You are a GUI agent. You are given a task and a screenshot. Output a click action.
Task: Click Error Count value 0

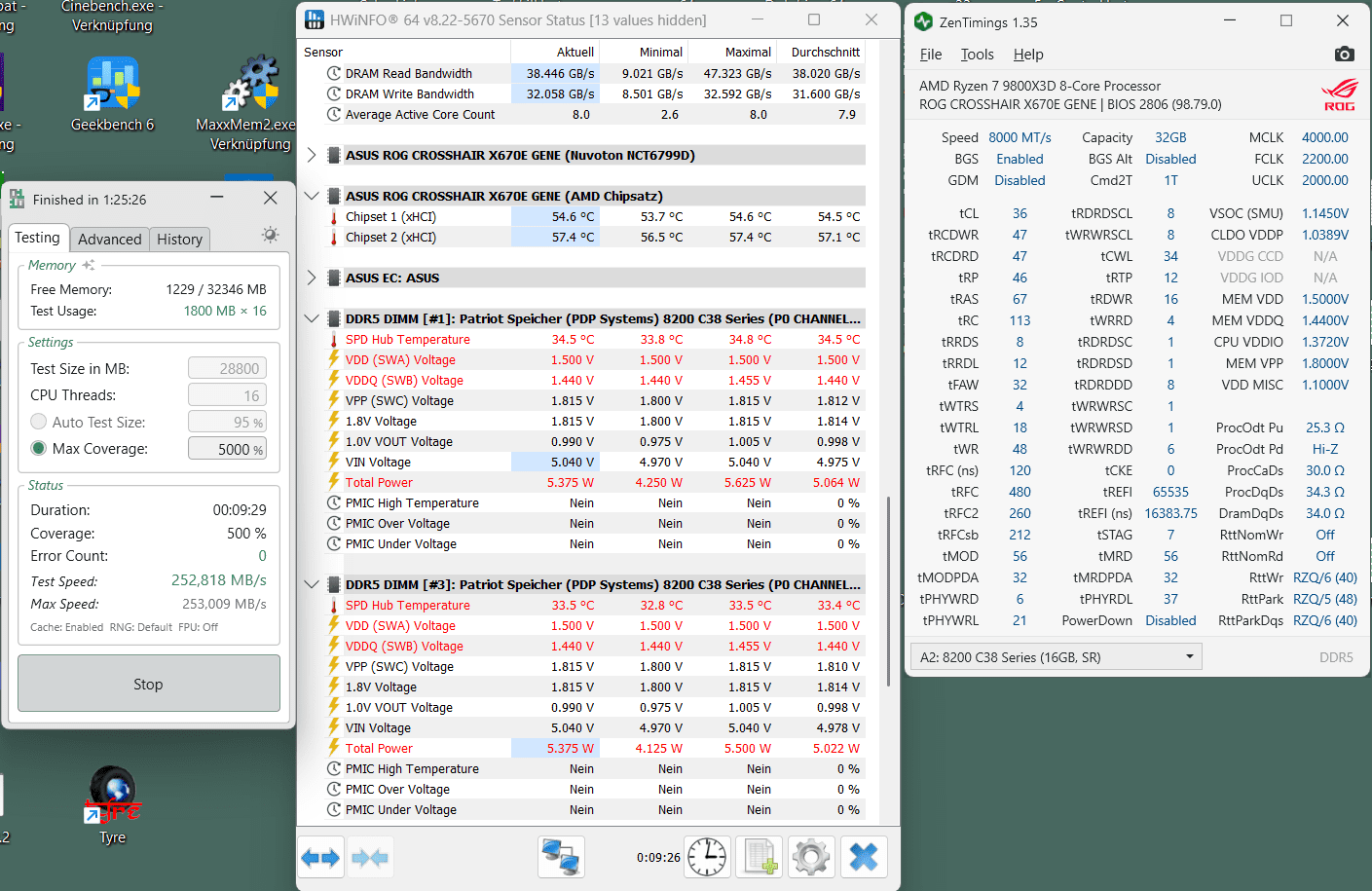click(x=262, y=556)
